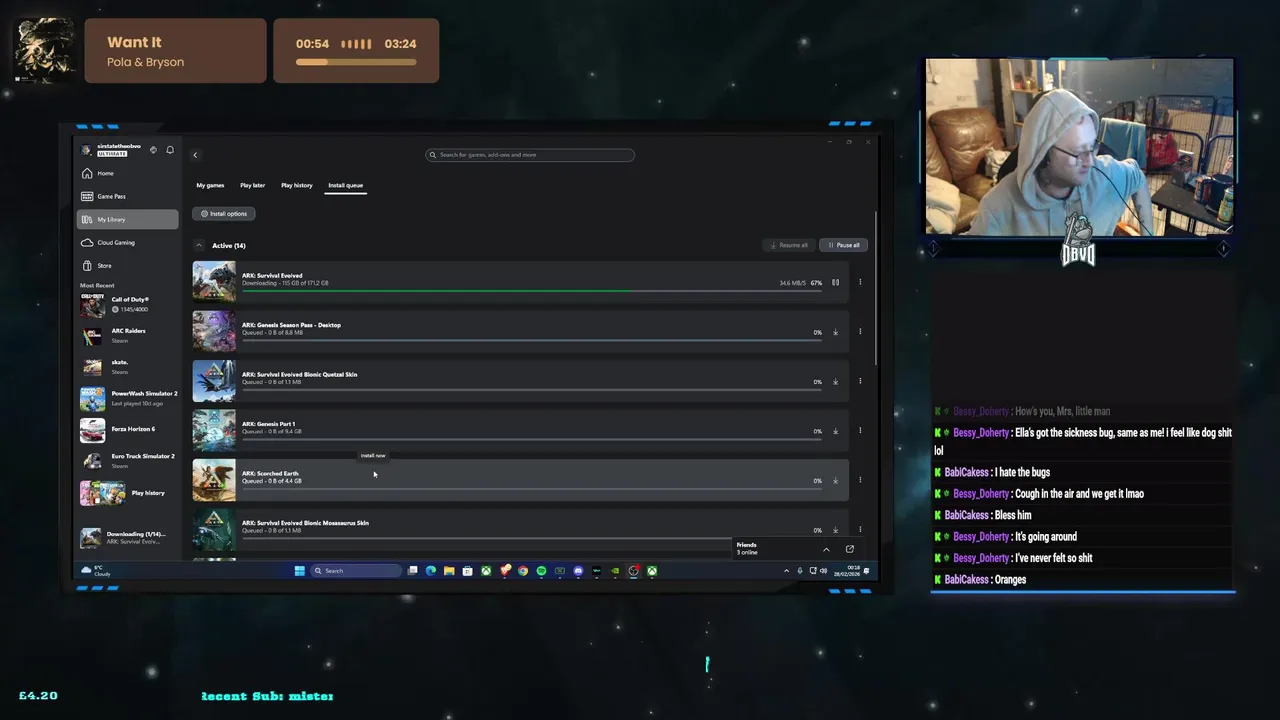This screenshot has height=720, width=1280.
Task: Open more options for ARK: Genesis Part 1
Action: 860,431
